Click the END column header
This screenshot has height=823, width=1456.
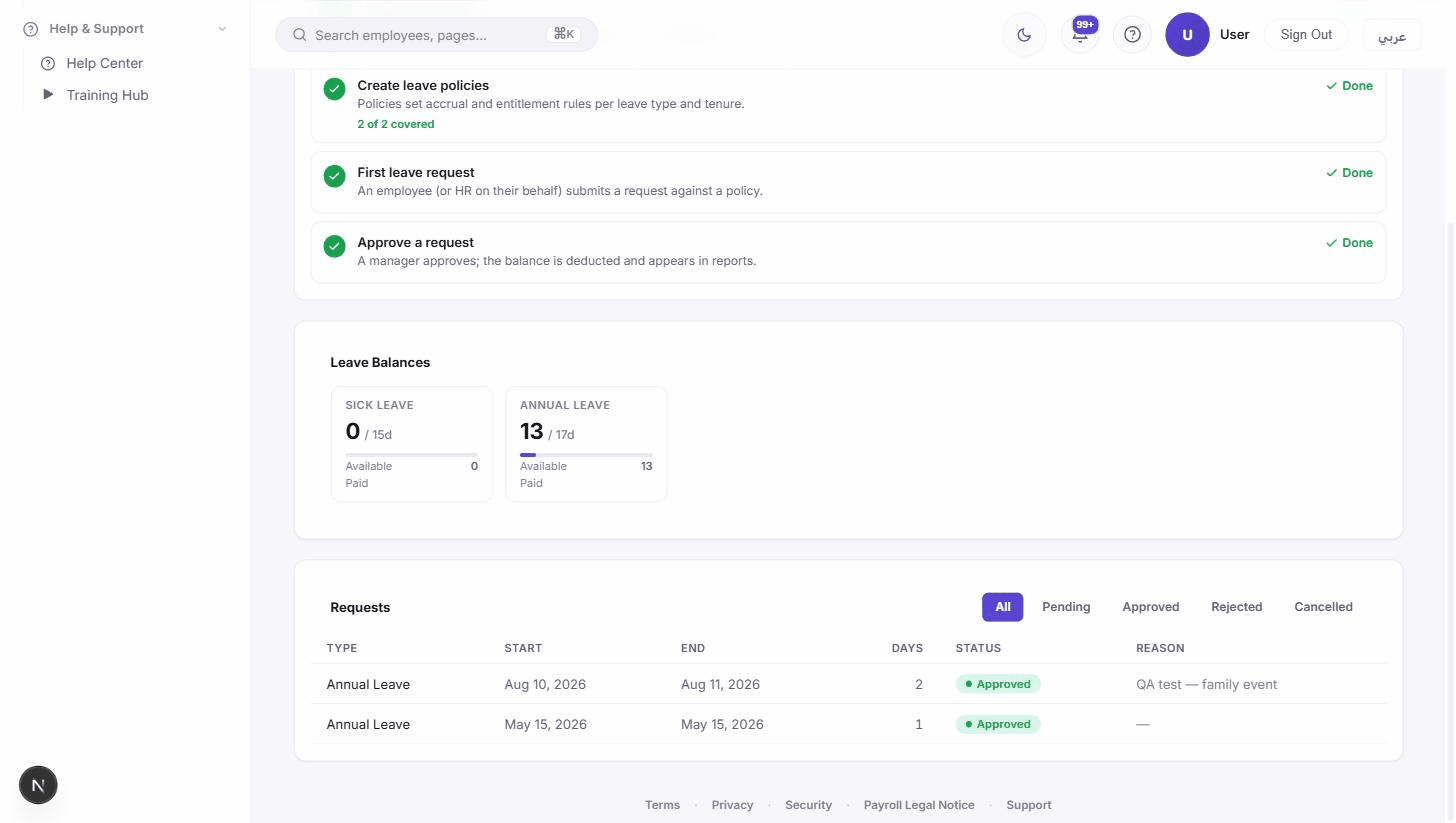[x=693, y=648]
